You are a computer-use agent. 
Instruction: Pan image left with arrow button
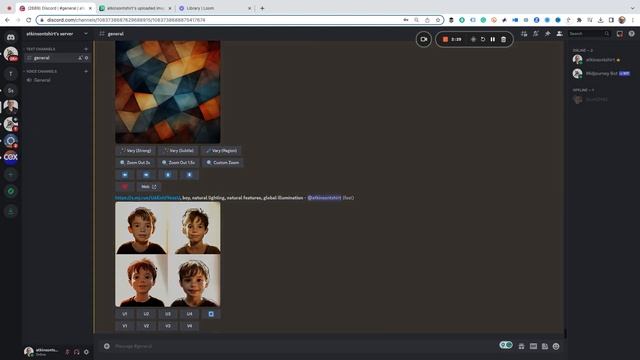point(125,175)
